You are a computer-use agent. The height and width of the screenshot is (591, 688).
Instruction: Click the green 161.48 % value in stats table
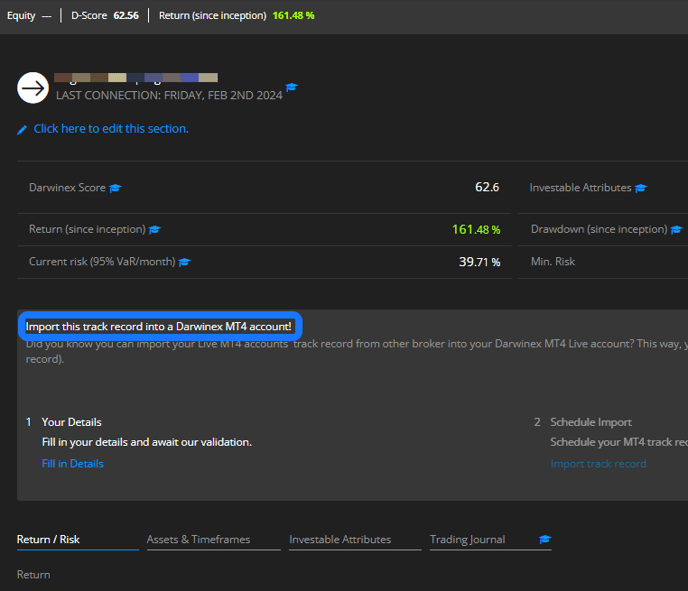click(476, 229)
